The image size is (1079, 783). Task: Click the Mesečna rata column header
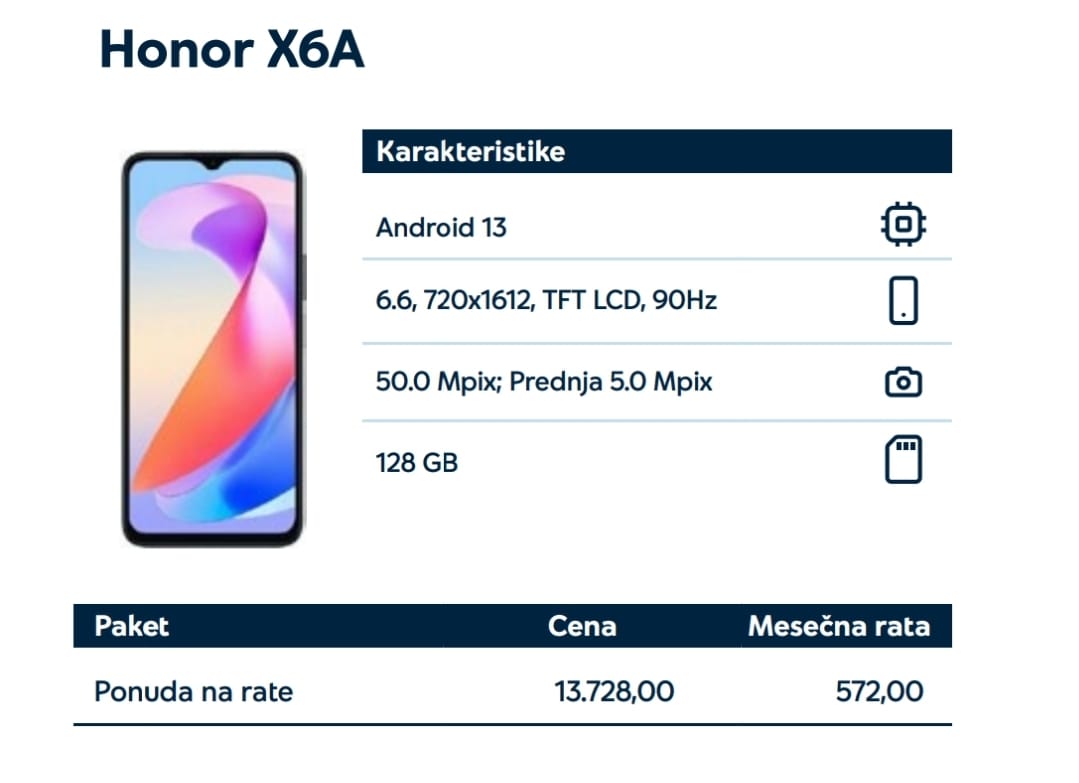coord(839,626)
